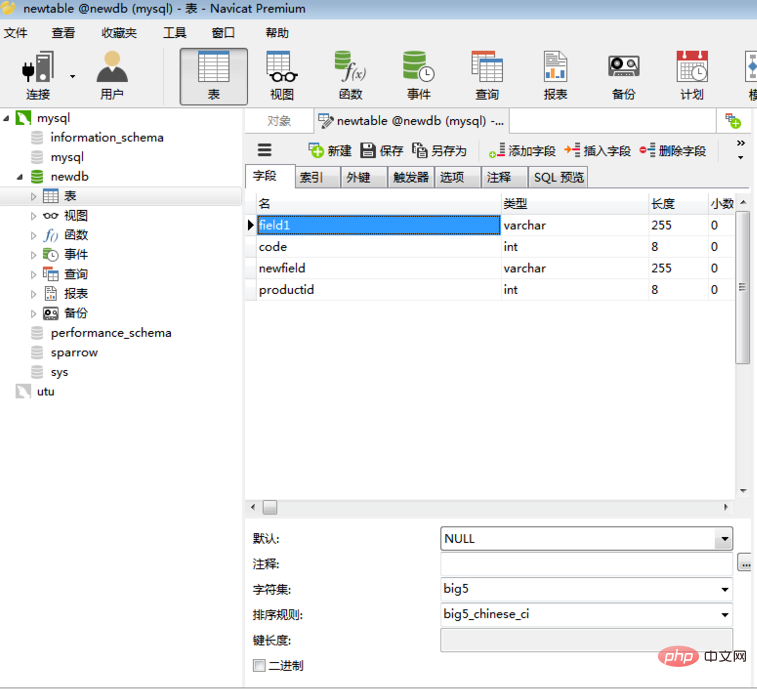The image size is (757, 689).
Task: Click 删除字段 delete field button
Action: pyautogui.click(x=673, y=151)
